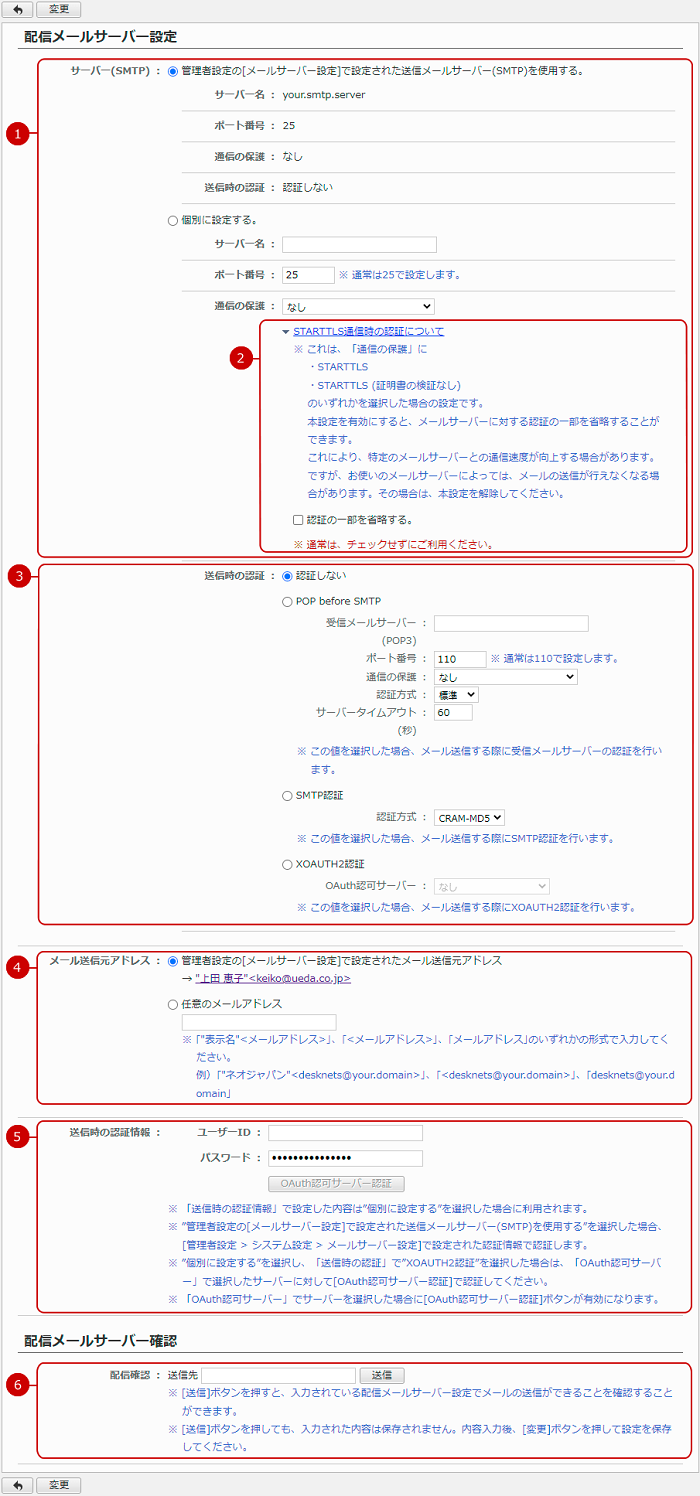
Task: Click the bottom 変更 button
Action: click(x=59, y=1485)
